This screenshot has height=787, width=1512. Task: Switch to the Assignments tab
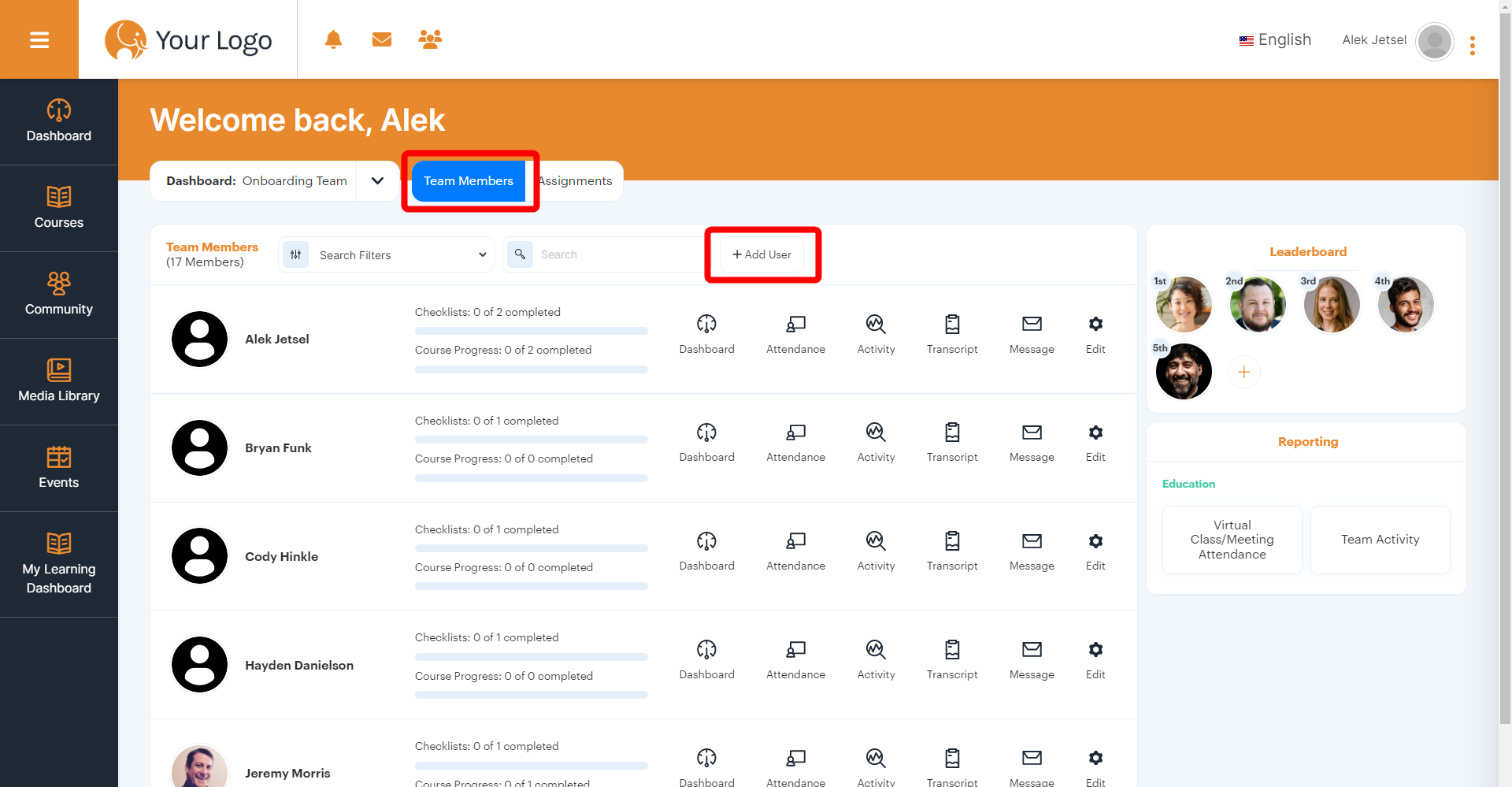click(575, 181)
